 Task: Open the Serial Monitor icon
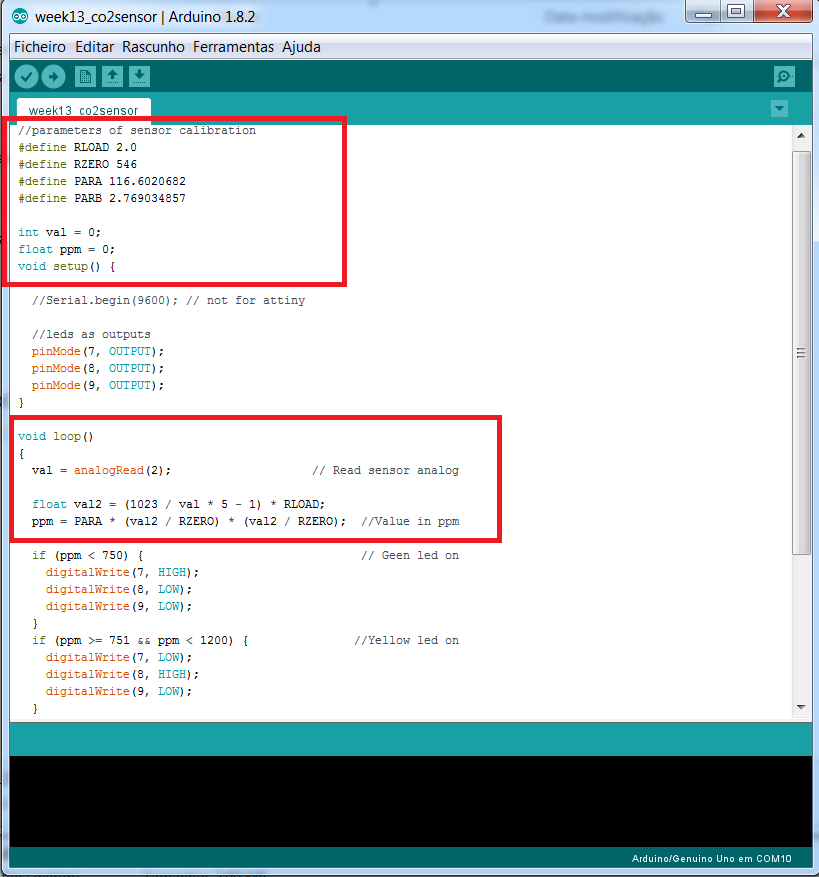(x=784, y=77)
